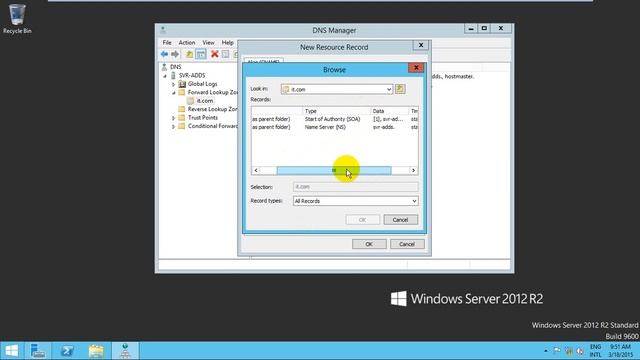The width and height of the screenshot is (640, 360).
Task: Open the View menu in DNS Manager
Action: coord(208,42)
